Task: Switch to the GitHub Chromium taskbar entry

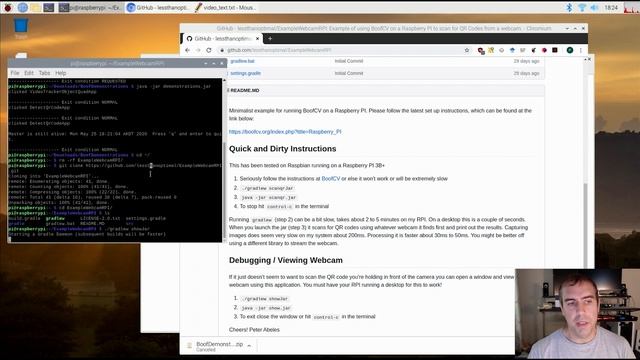Action: tap(158, 7)
